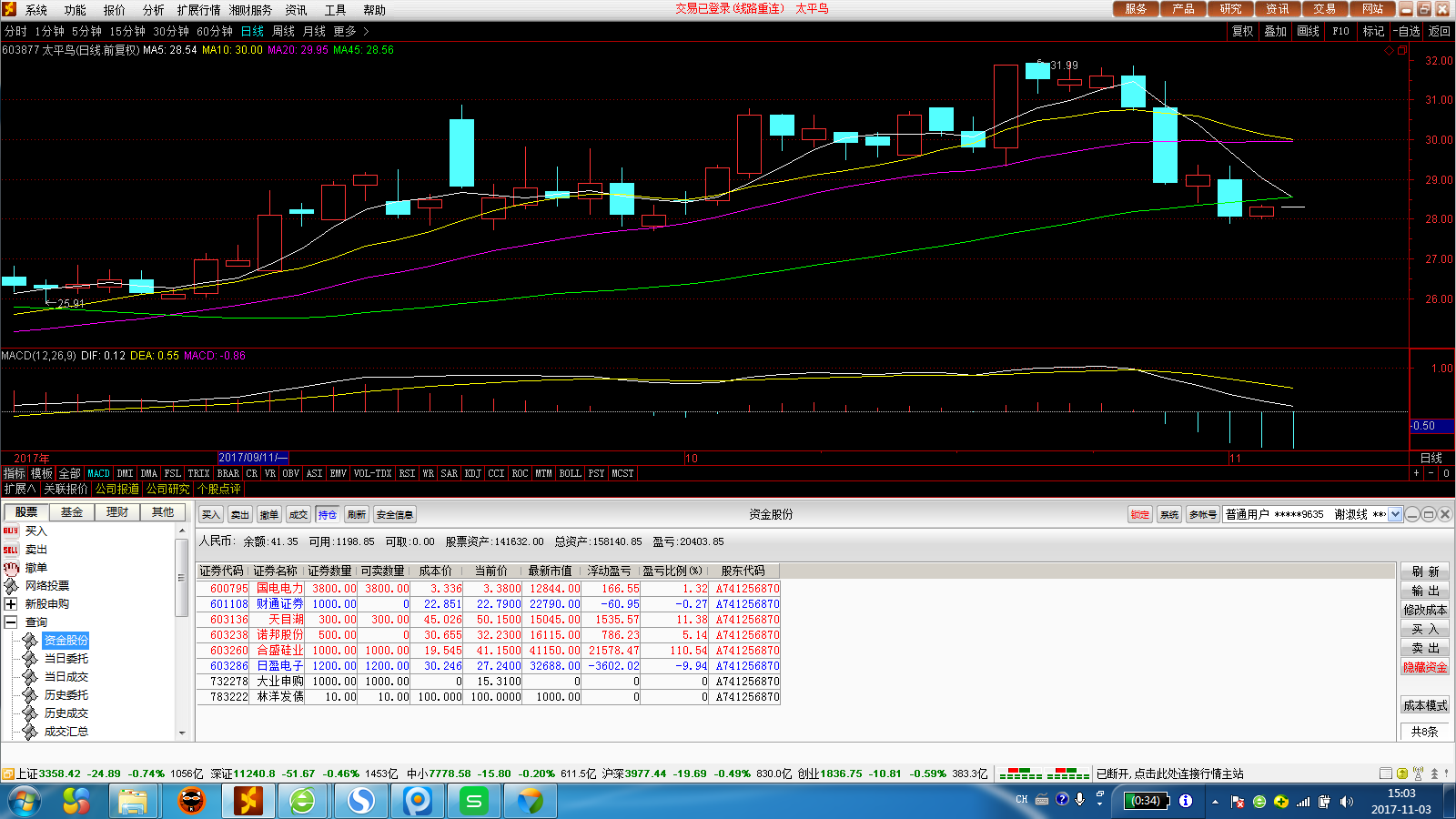The image size is (1456, 819).
Task: Switch to the 理财 tab
Action: coord(117,512)
